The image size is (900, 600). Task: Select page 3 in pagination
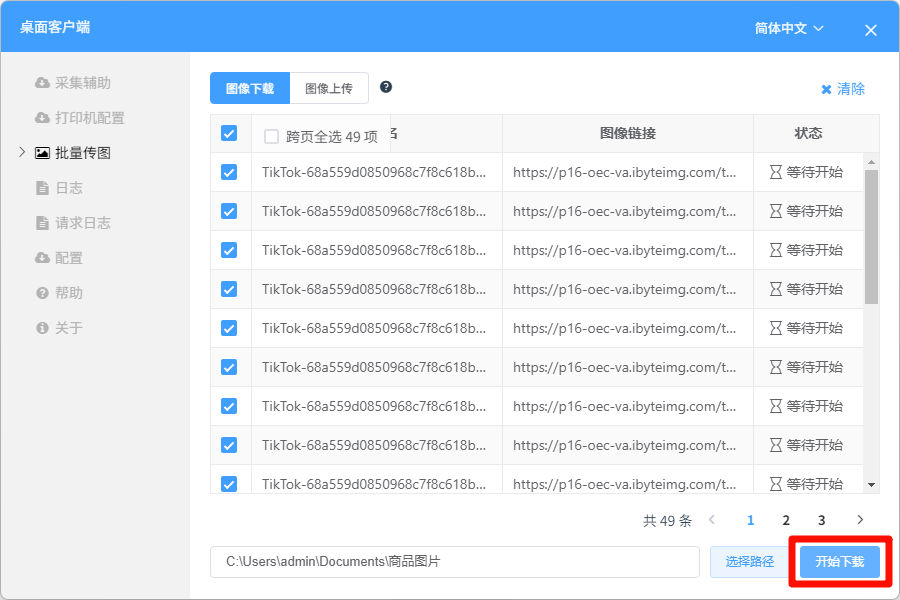point(821,520)
